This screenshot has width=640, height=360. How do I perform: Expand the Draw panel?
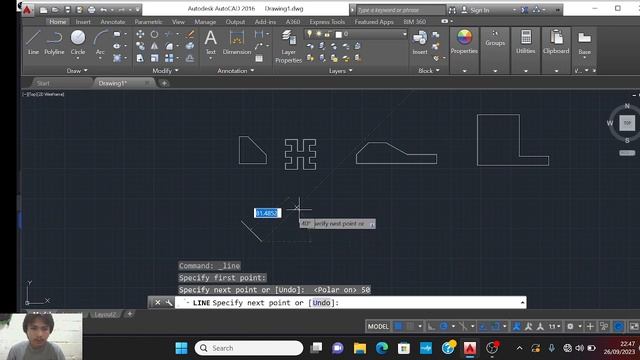click(77, 71)
